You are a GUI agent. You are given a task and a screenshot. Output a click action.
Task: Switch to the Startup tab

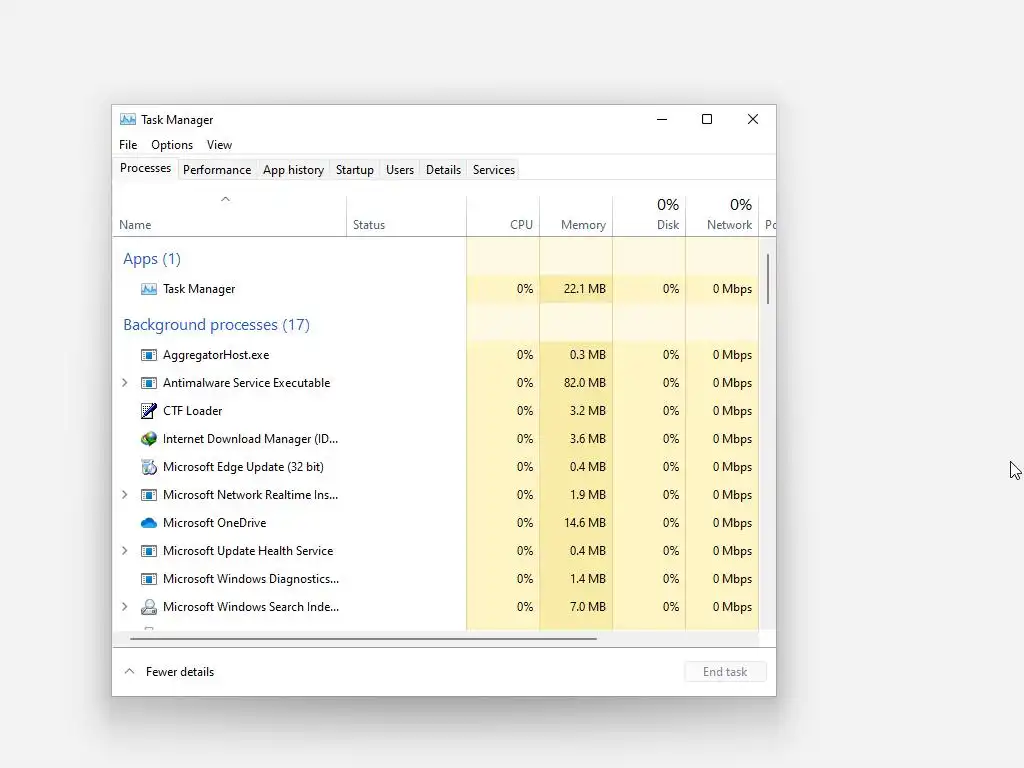(355, 170)
